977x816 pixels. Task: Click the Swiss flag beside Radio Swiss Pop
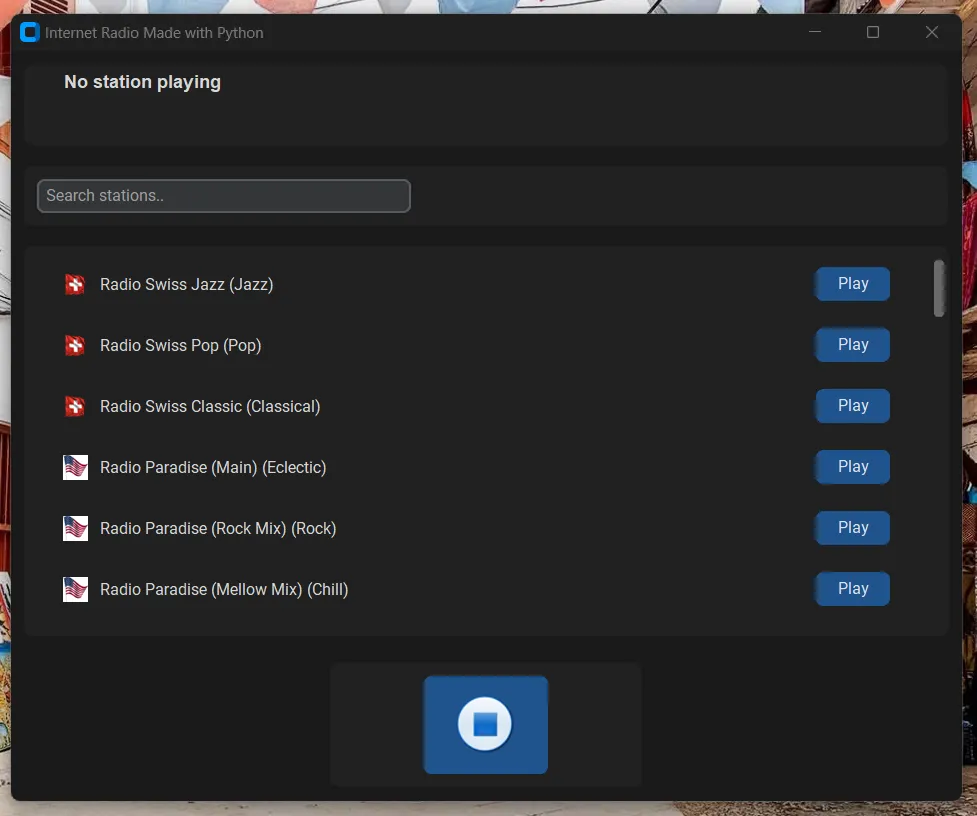tap(75, 346)
